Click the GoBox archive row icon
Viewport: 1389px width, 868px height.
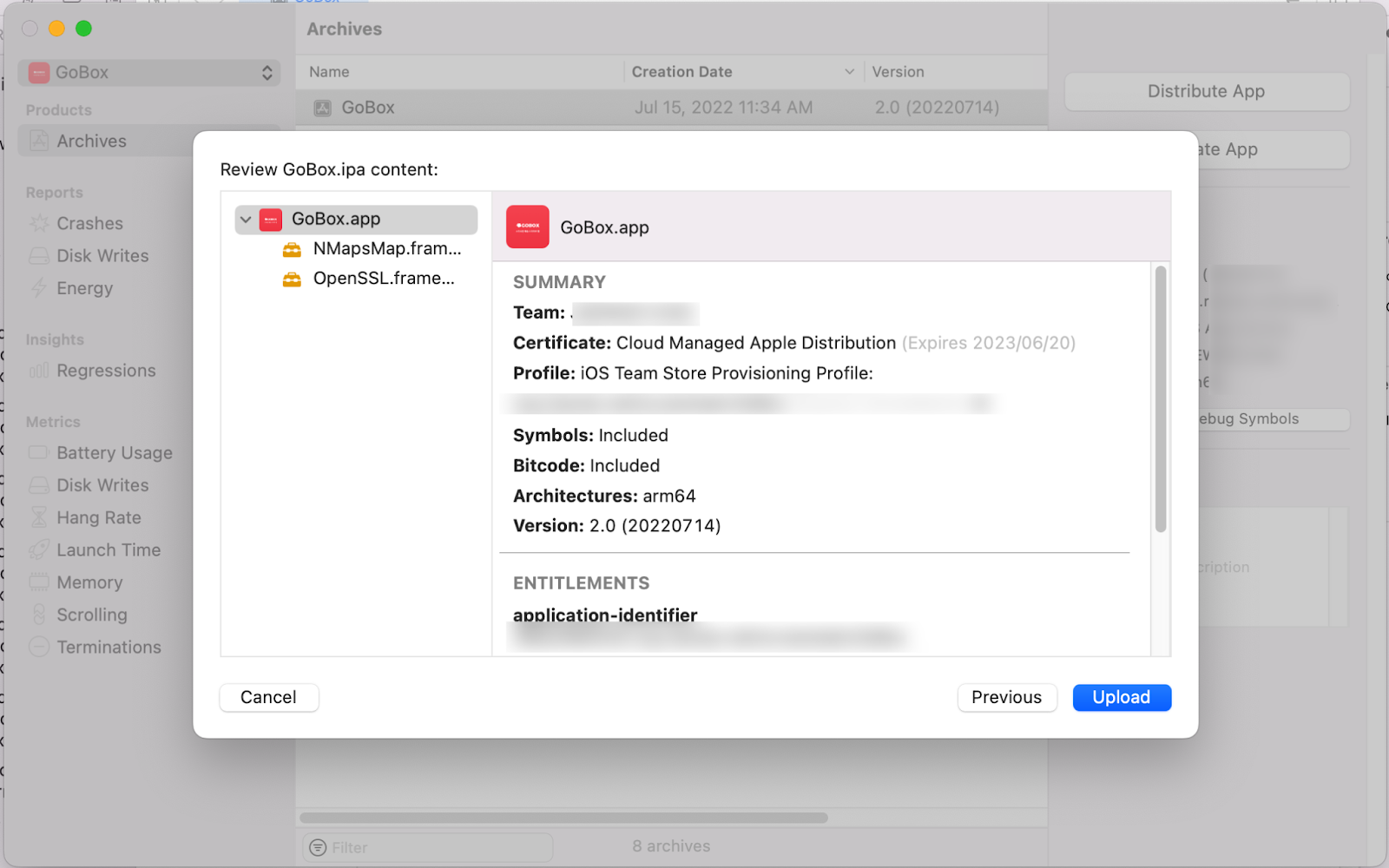(x=322, y=108)
